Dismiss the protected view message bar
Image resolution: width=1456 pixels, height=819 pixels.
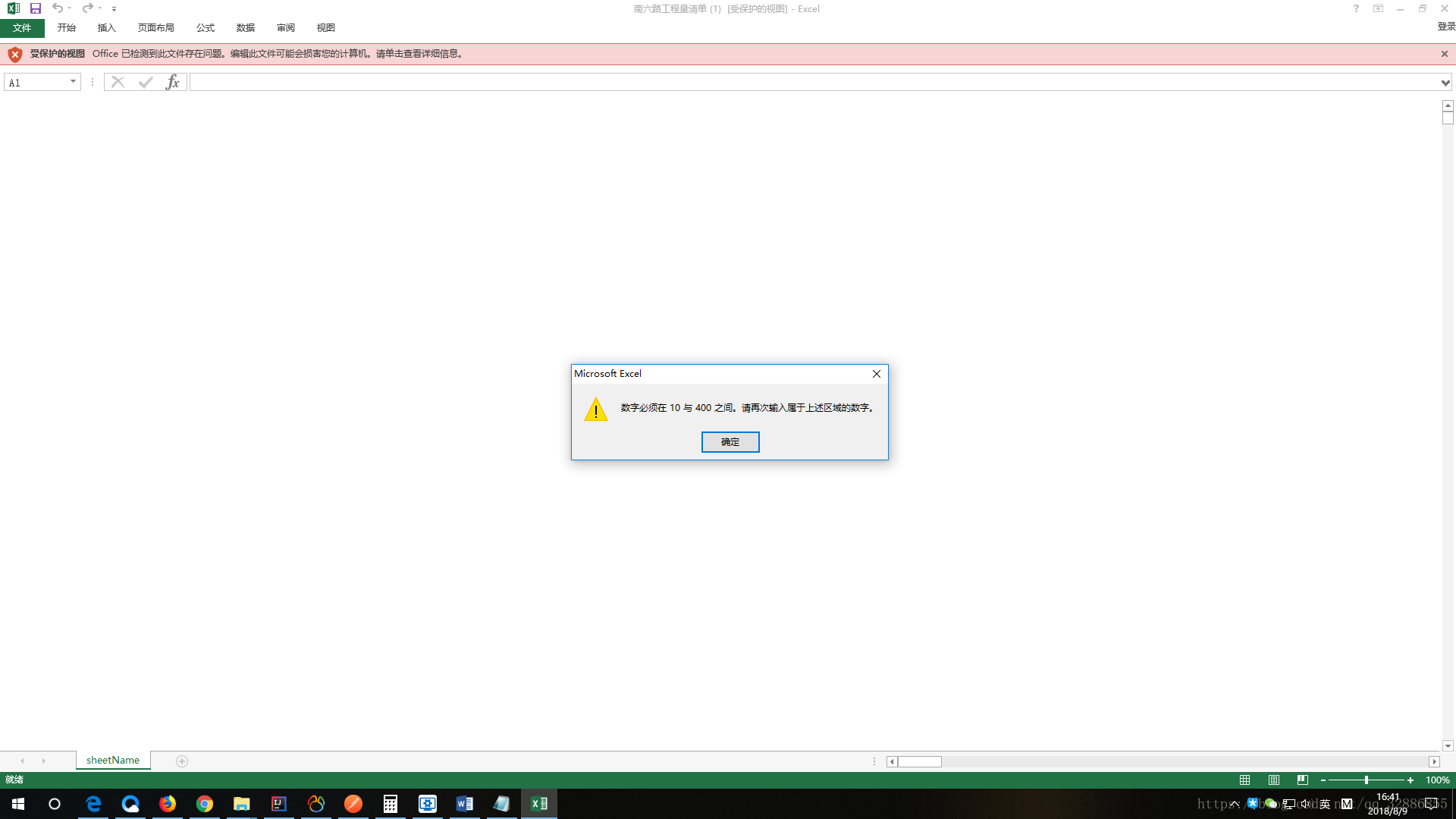pyautogui.click(x=1445, y=54)
